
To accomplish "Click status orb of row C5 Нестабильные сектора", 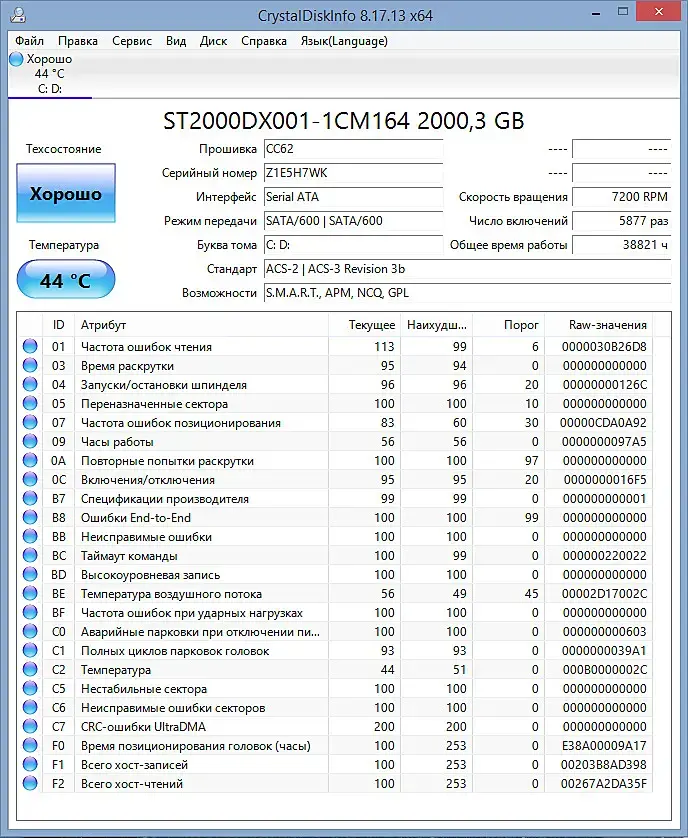I will pos(30,688).
